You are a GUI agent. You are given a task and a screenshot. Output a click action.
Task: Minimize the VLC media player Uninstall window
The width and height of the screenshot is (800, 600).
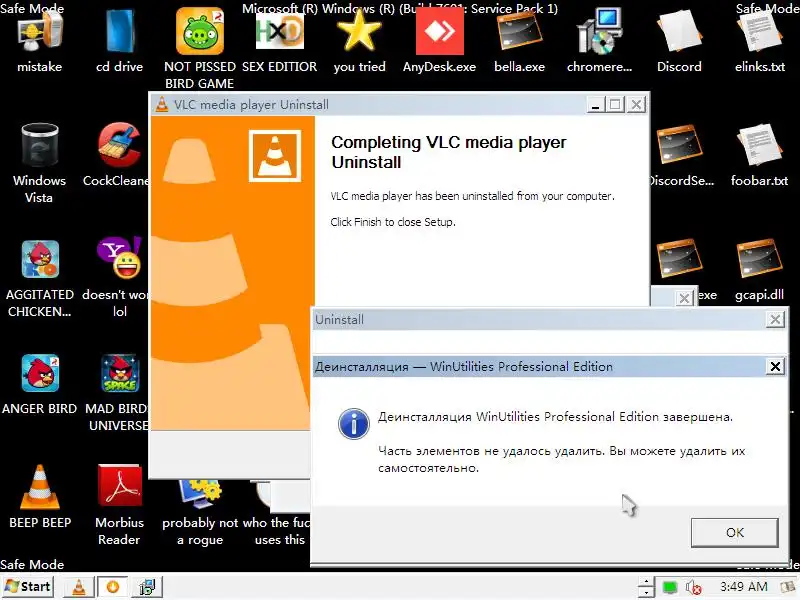click(x=595, y=105)
